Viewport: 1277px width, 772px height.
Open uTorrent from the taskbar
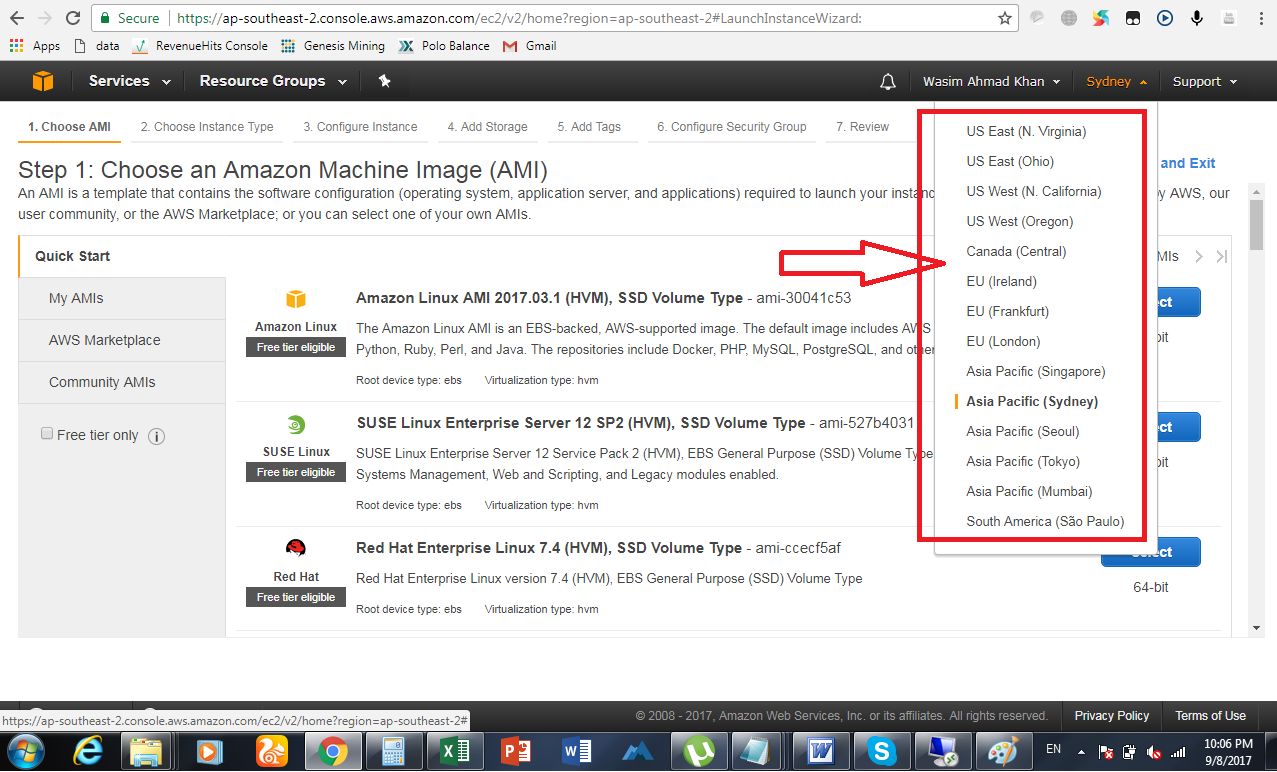pos(697,750)
